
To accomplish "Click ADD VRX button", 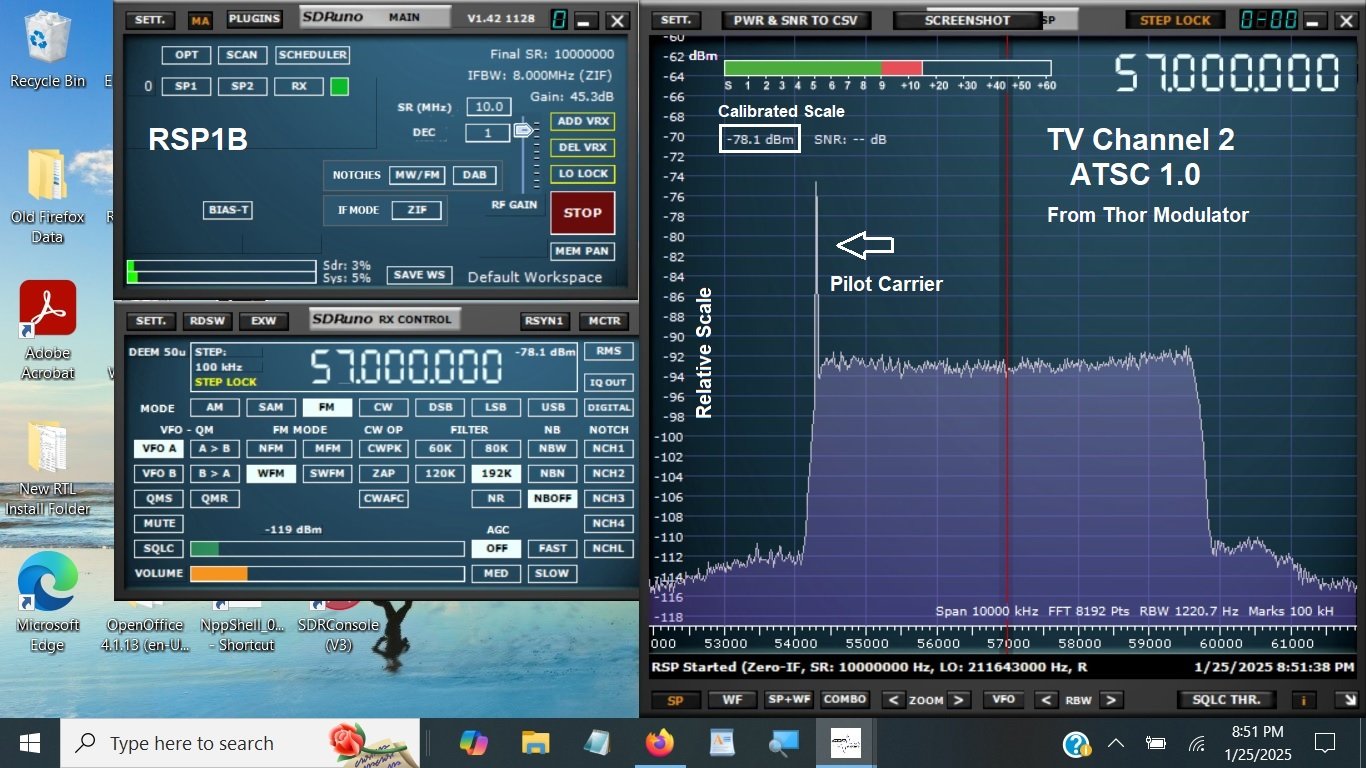I will click(x=583, y=121).
